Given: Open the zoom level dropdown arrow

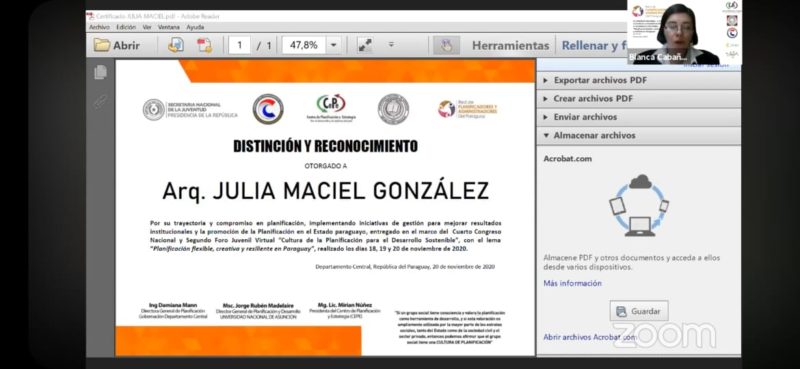Looking at the screenshot, I should tap(334, 45).
